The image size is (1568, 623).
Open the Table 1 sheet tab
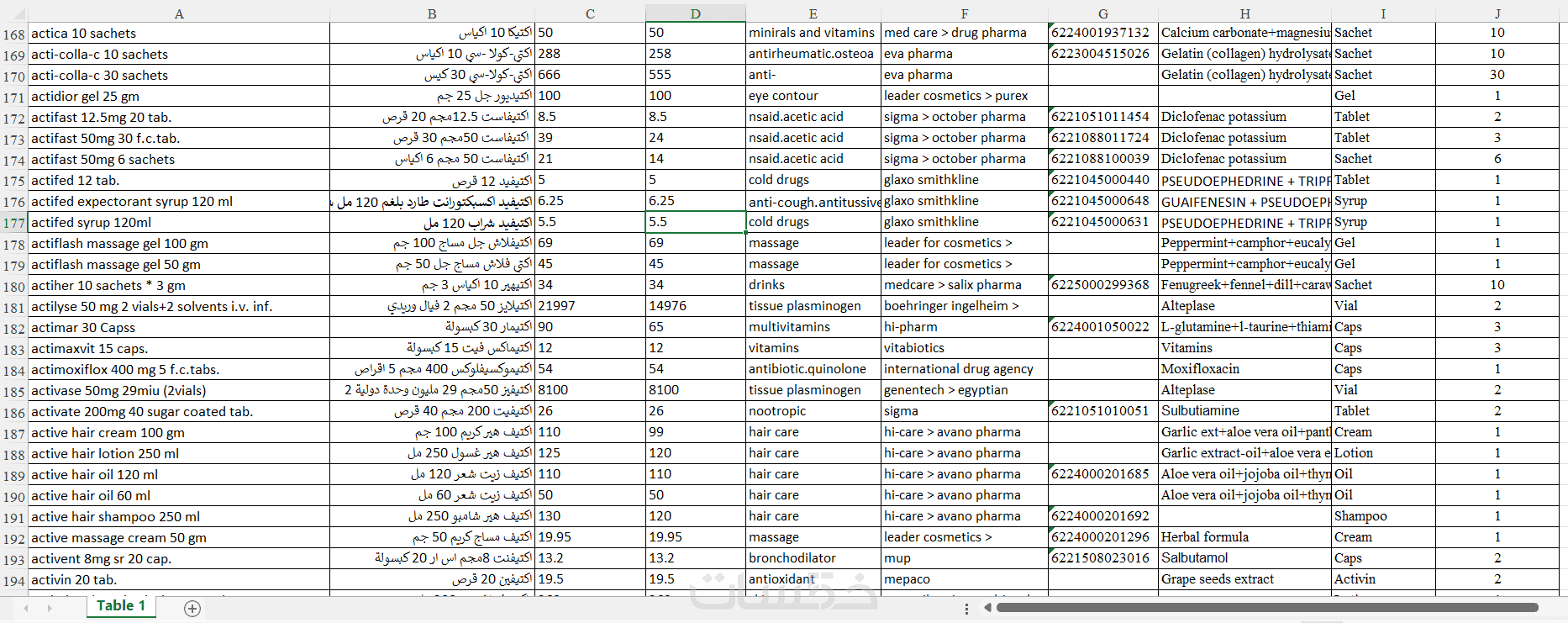tap(121, 606)
